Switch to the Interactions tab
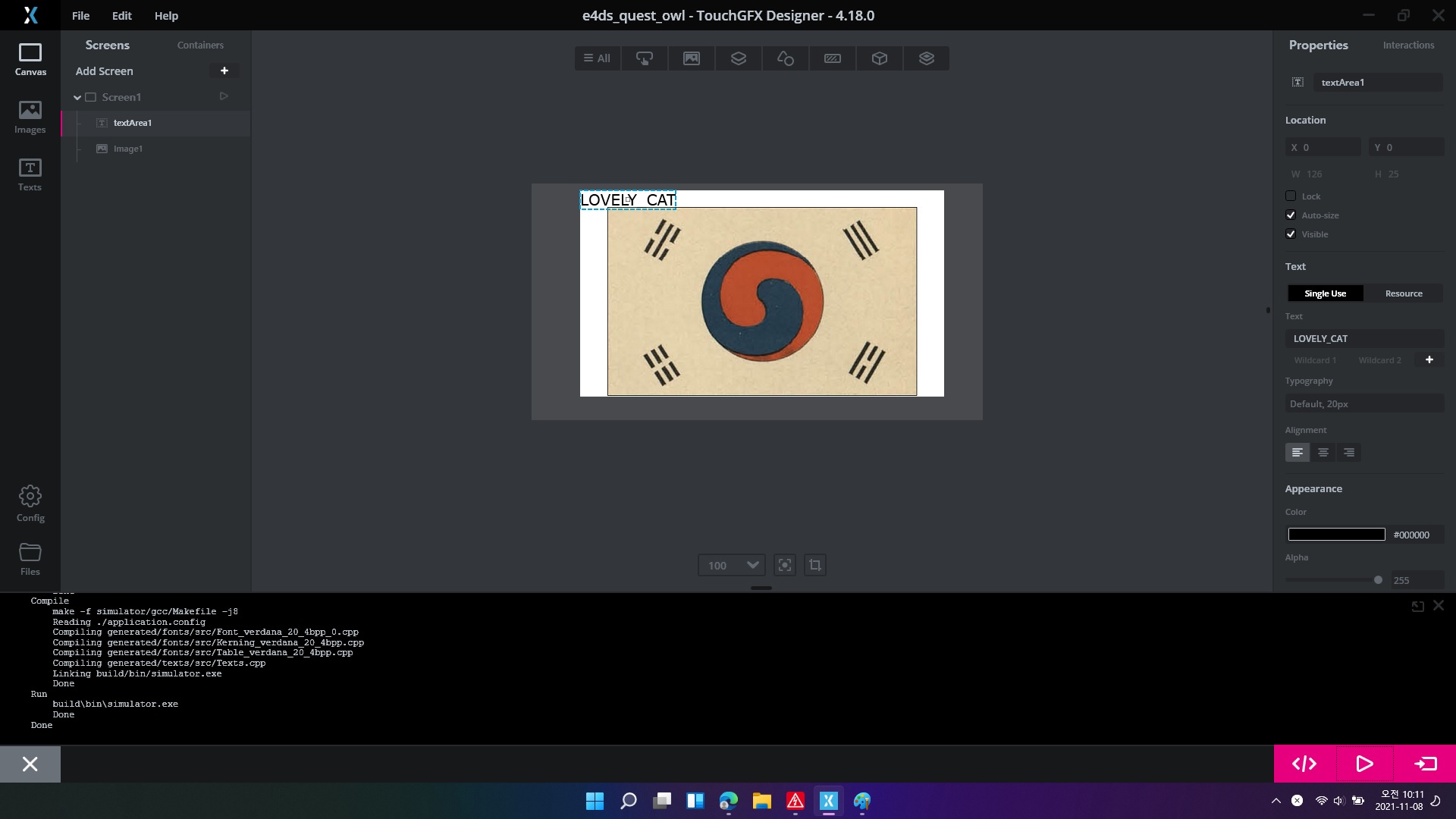The image size is (1456, 819). click(x=1408, y=45)
